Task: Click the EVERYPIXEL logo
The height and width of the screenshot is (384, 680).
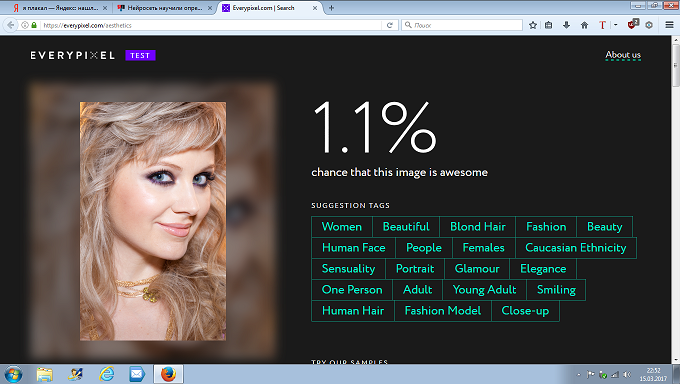Action: (72, 56)
